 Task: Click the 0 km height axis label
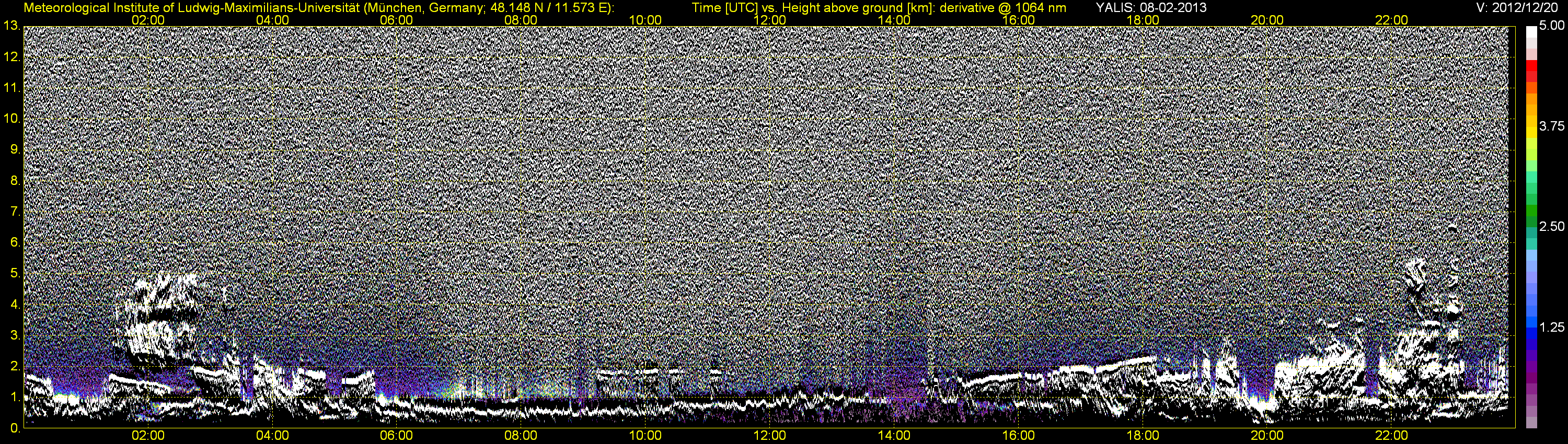[x=15, y=429]
